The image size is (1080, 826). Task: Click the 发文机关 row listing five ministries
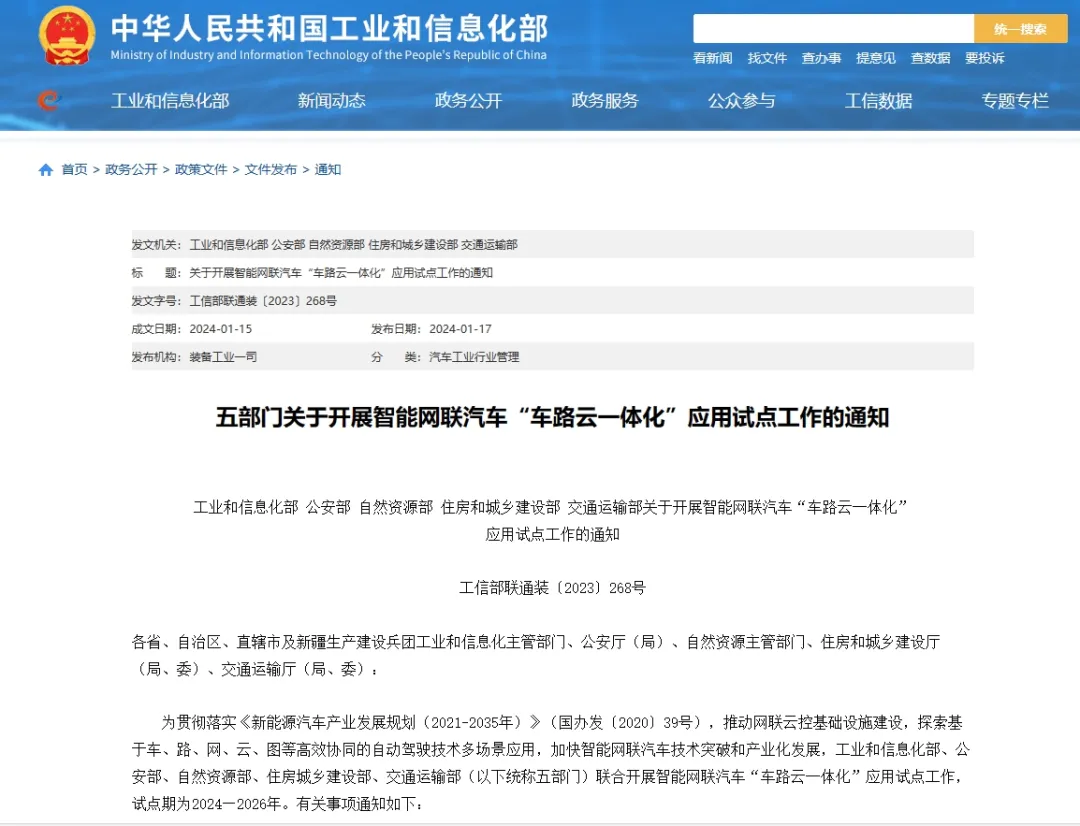coord(552,245)
